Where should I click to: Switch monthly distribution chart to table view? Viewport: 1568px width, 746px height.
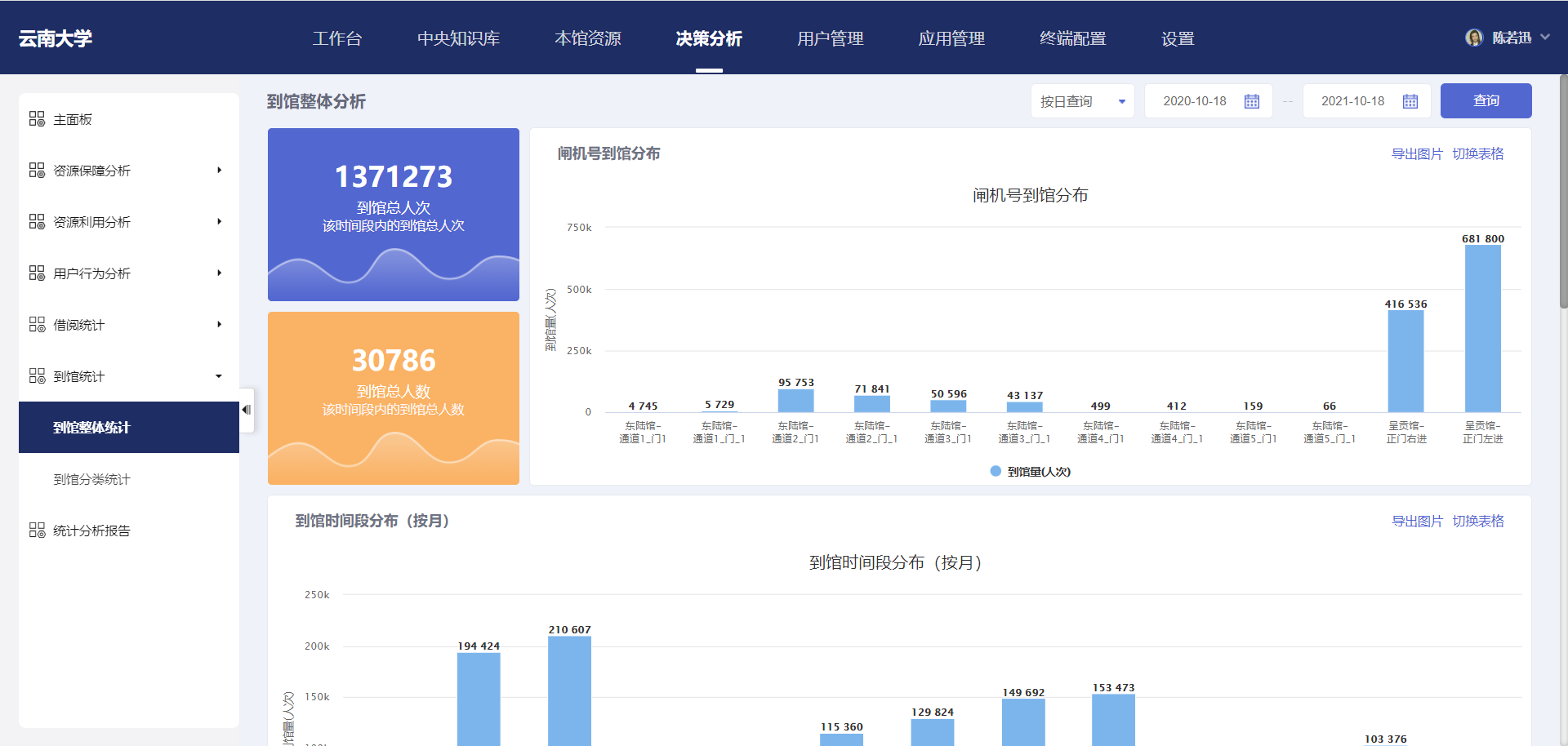coord(1477,522)
